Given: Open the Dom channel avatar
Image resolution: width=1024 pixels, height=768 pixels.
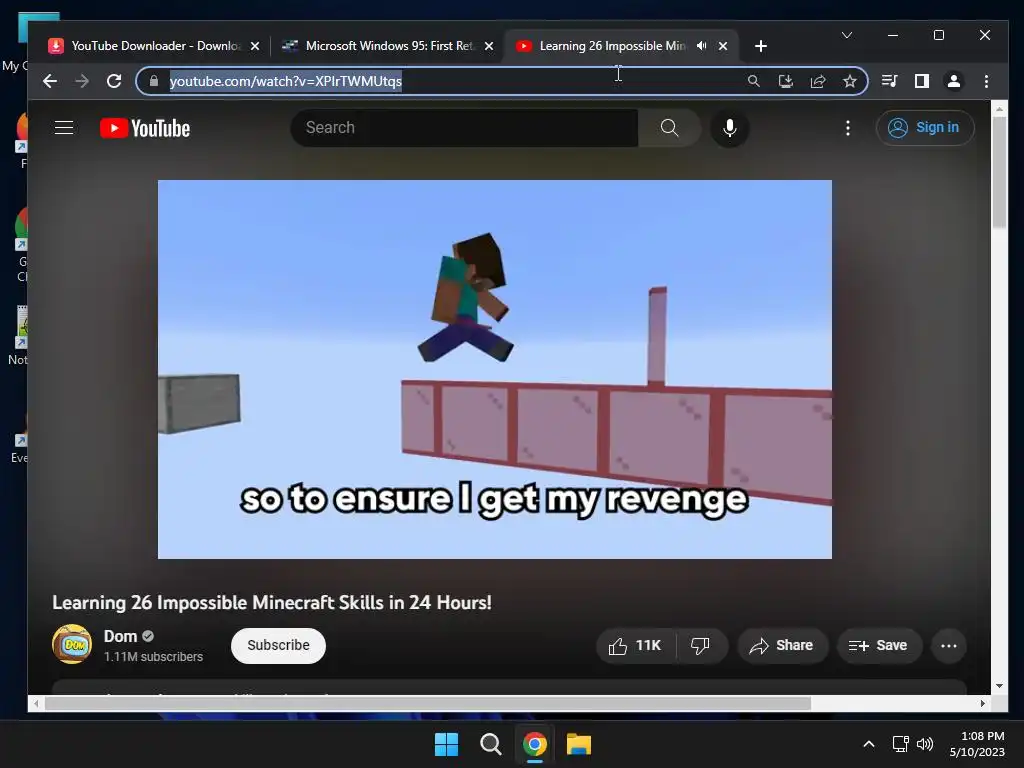Looking at the screenshot, I should (72, 645).
